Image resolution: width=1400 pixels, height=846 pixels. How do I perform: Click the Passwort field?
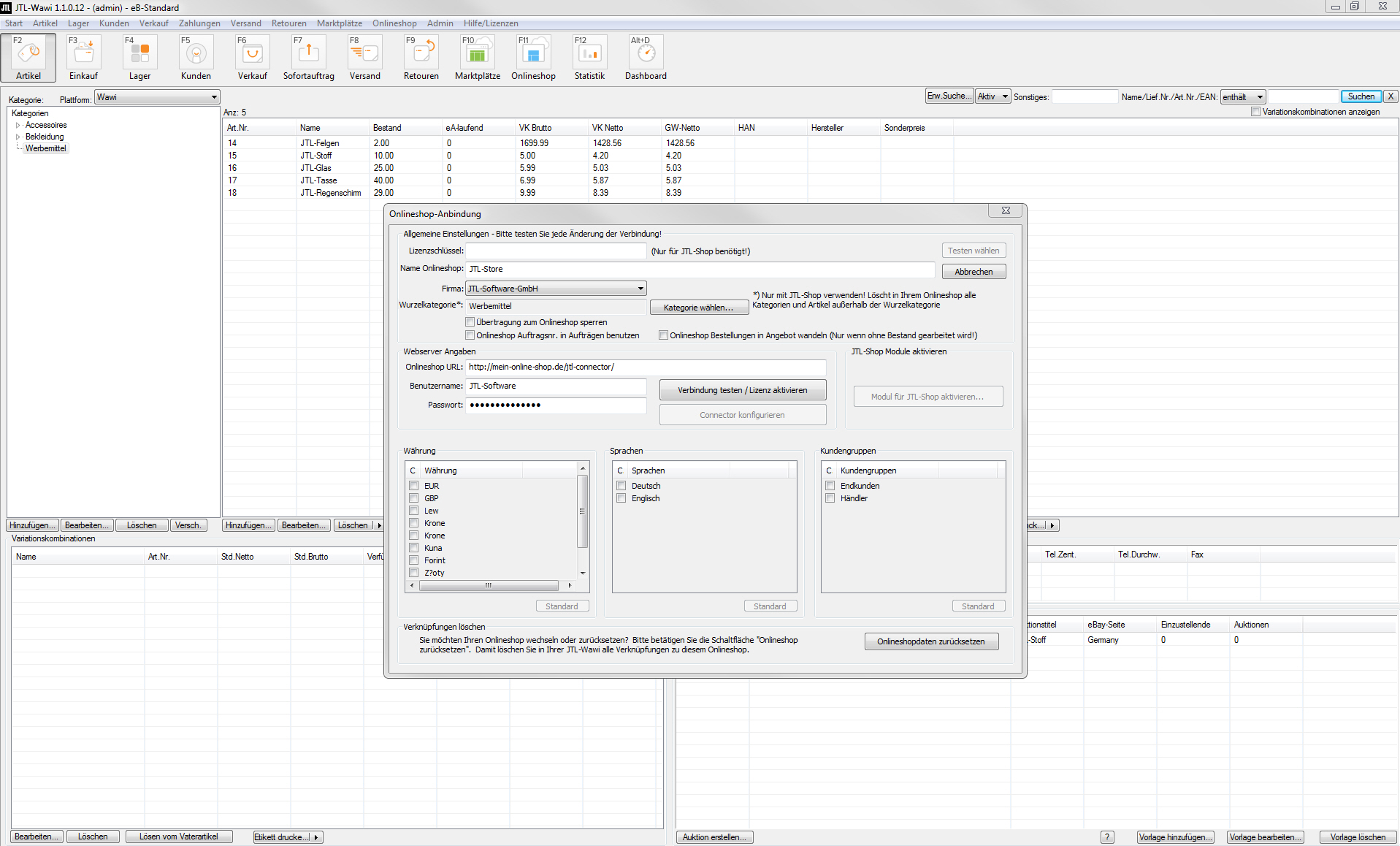pos(556,405)
